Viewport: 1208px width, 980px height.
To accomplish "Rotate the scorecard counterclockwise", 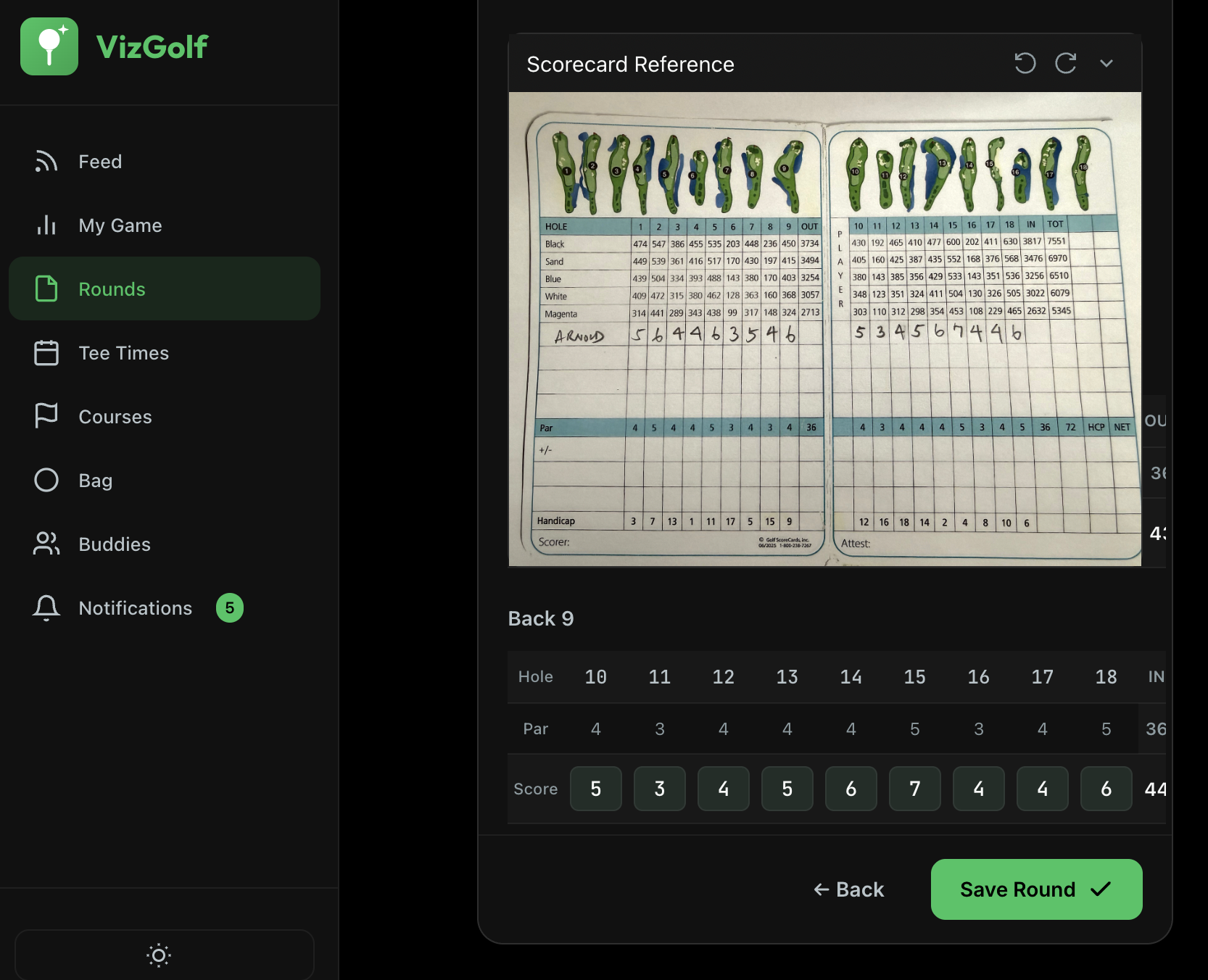I will (x=1025, y=64).
